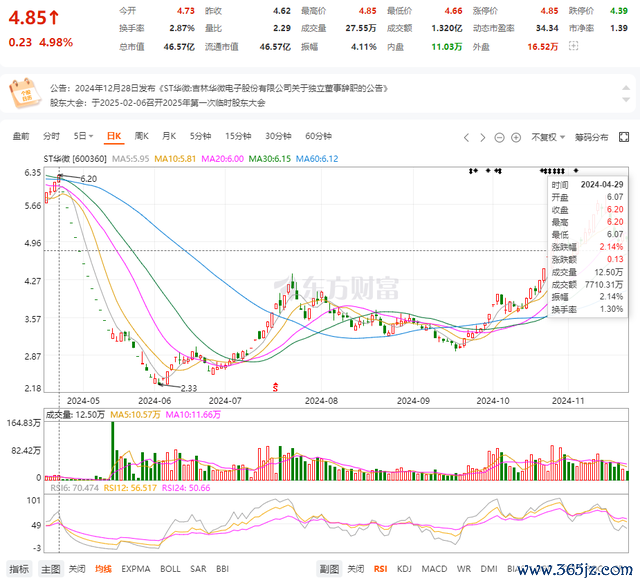Switch to 分时 intraday tab
Image resolution: width=640 pixels, height=585 pixels.
point(51,136)
